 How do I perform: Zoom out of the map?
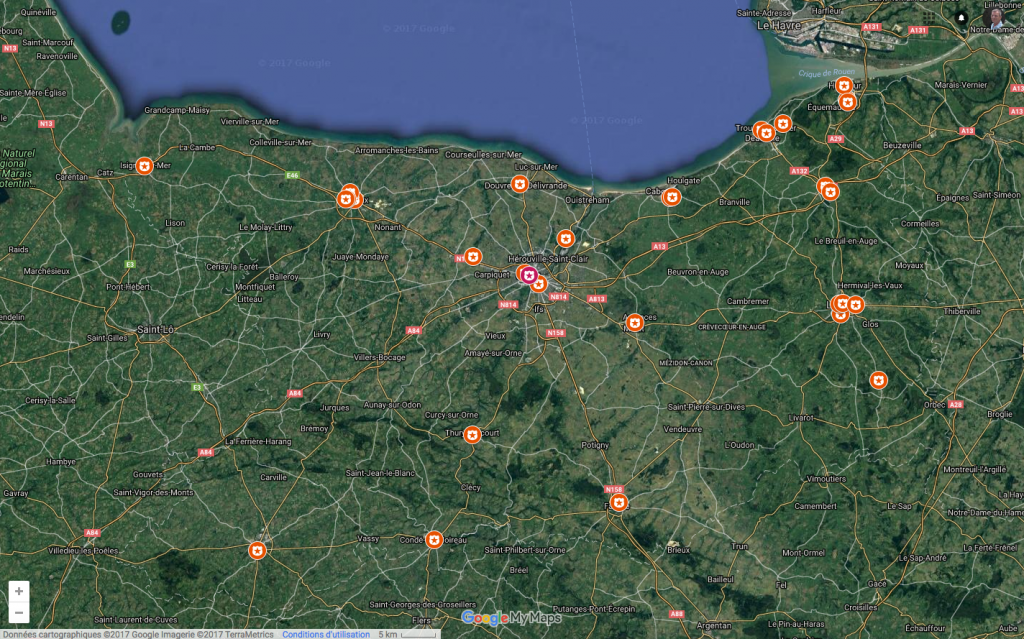[x=19, y=612]
